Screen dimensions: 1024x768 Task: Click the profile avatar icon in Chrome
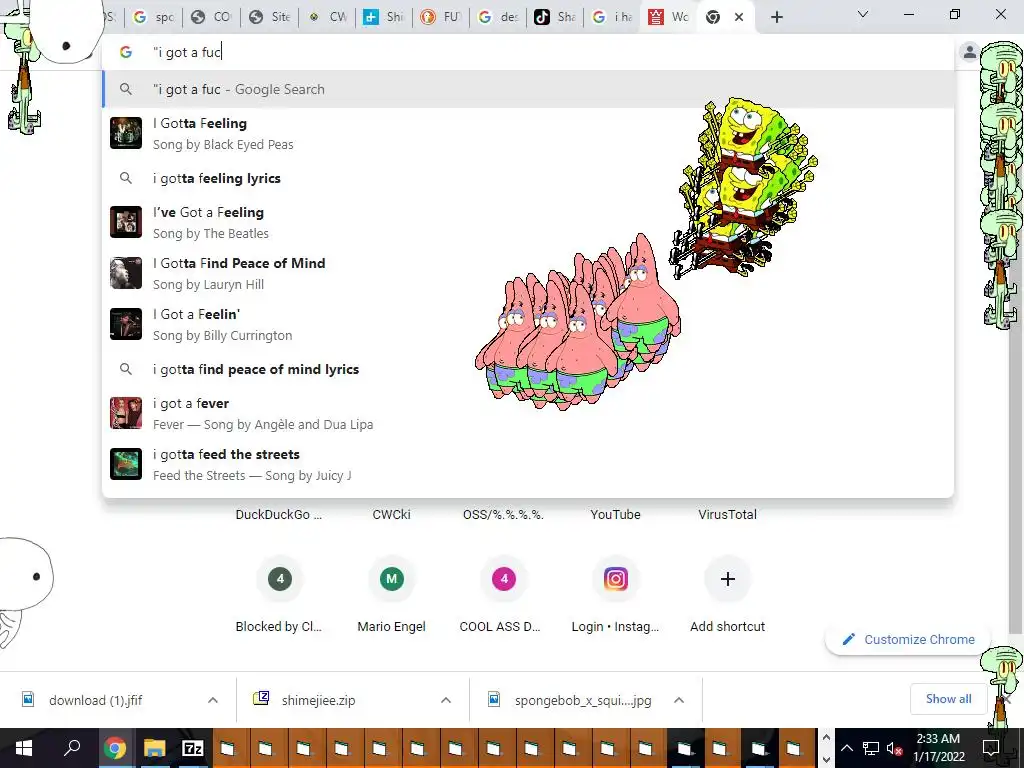[970, 52]
